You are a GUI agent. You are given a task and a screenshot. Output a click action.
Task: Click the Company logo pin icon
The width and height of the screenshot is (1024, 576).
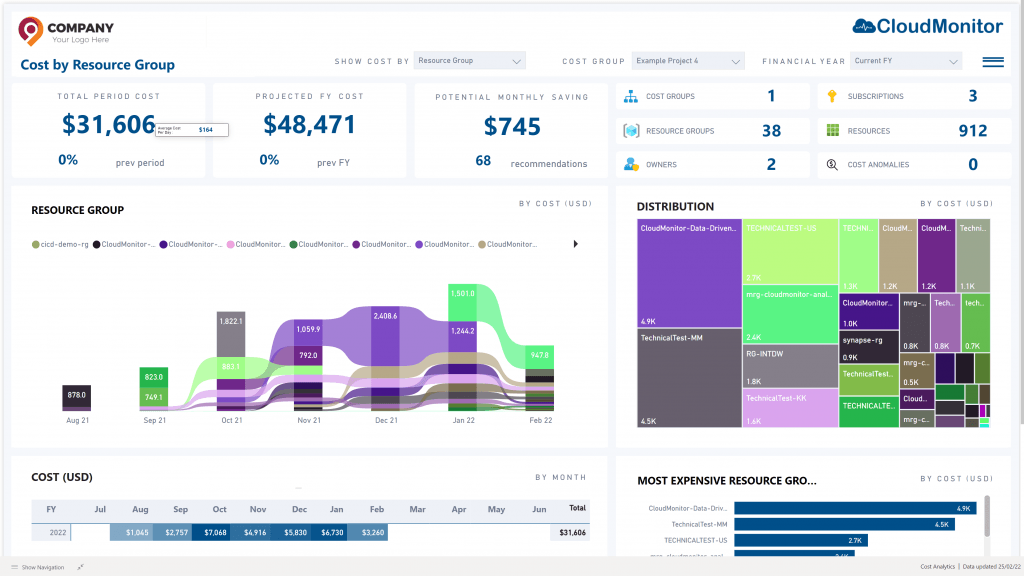(x=30, y=31)
